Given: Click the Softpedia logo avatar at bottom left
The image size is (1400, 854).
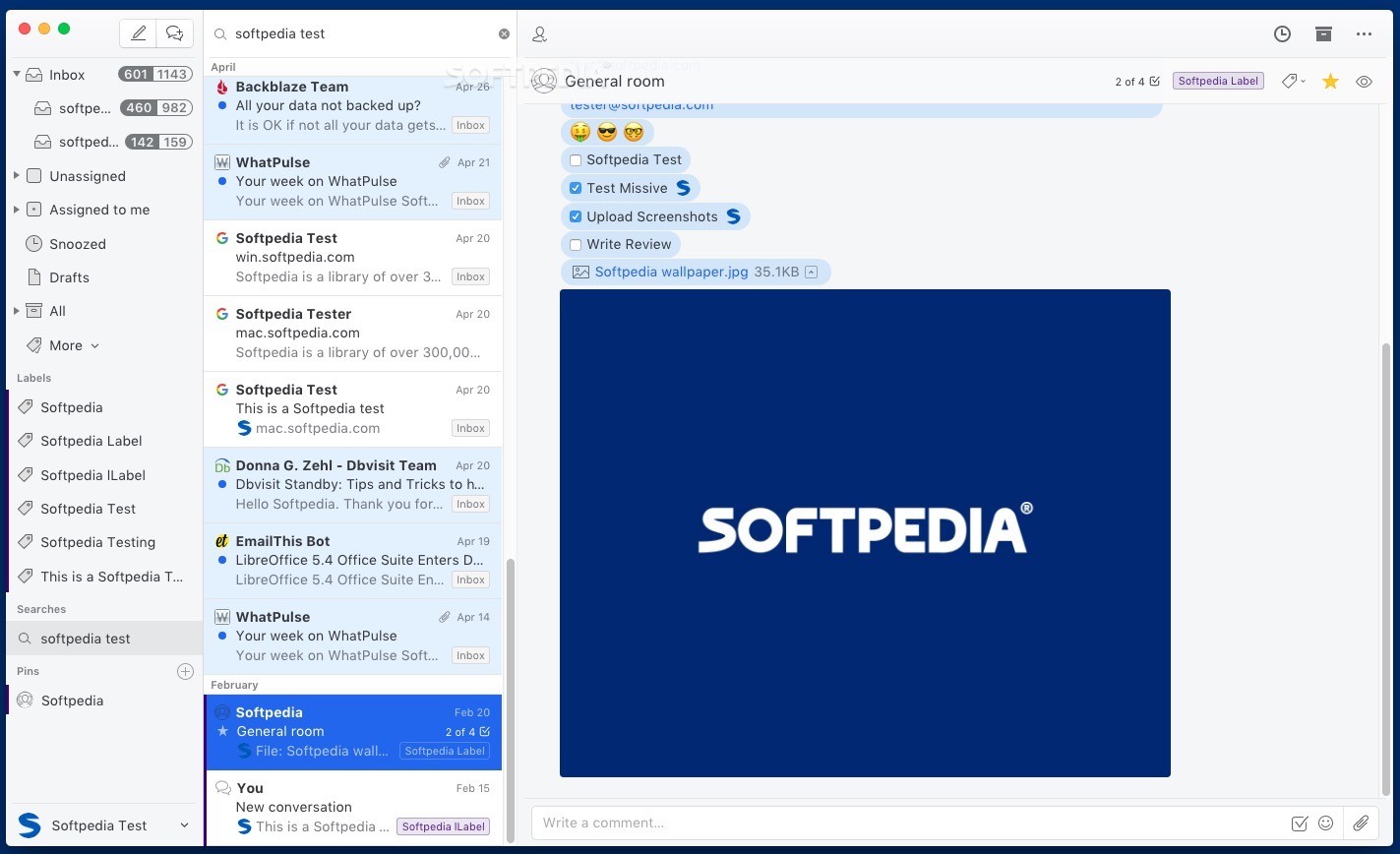Looking at the screenshot, I should (x=30, y=825).
